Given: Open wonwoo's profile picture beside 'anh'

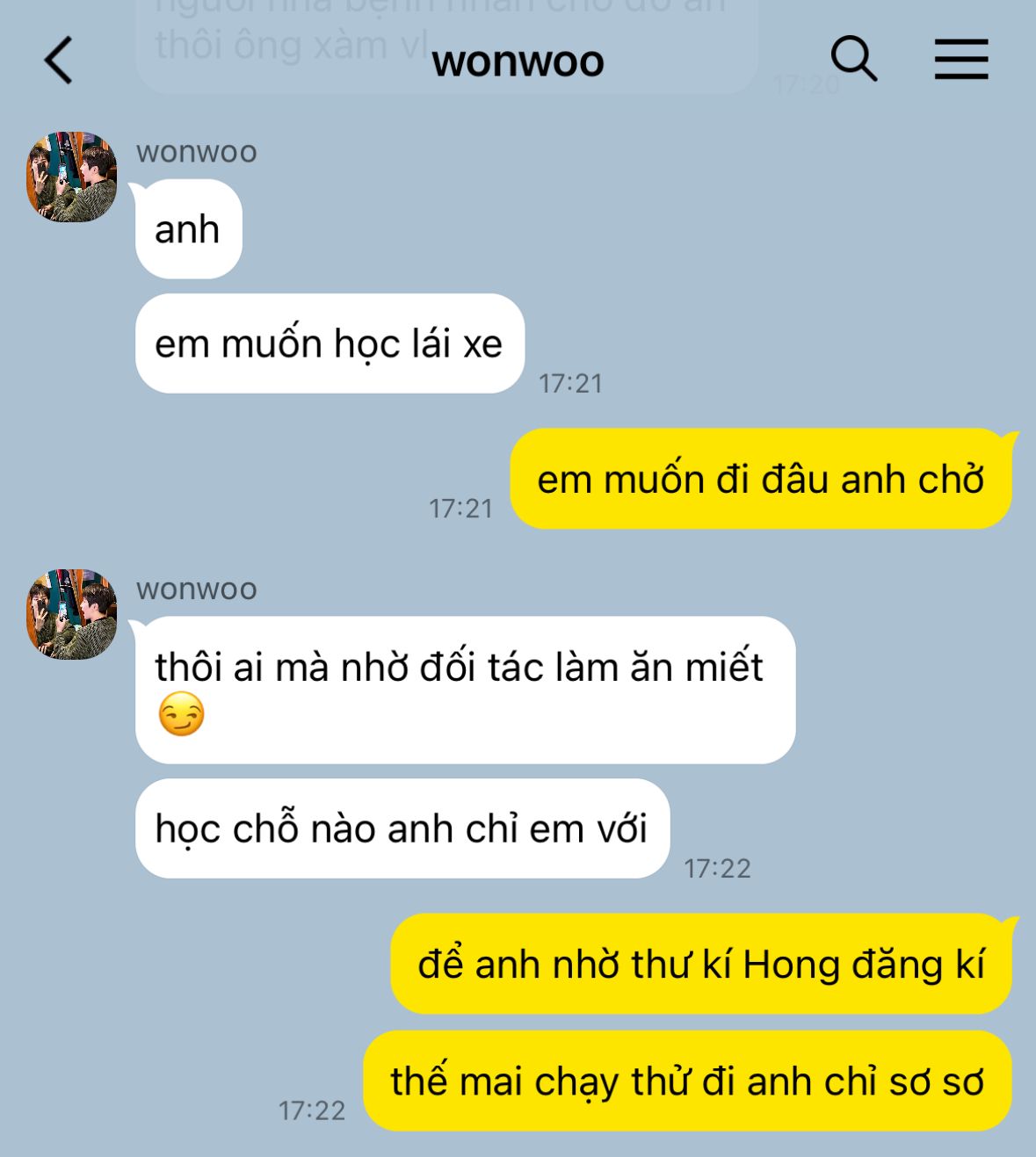Looking at the screenshot, I should pos(71,177).
